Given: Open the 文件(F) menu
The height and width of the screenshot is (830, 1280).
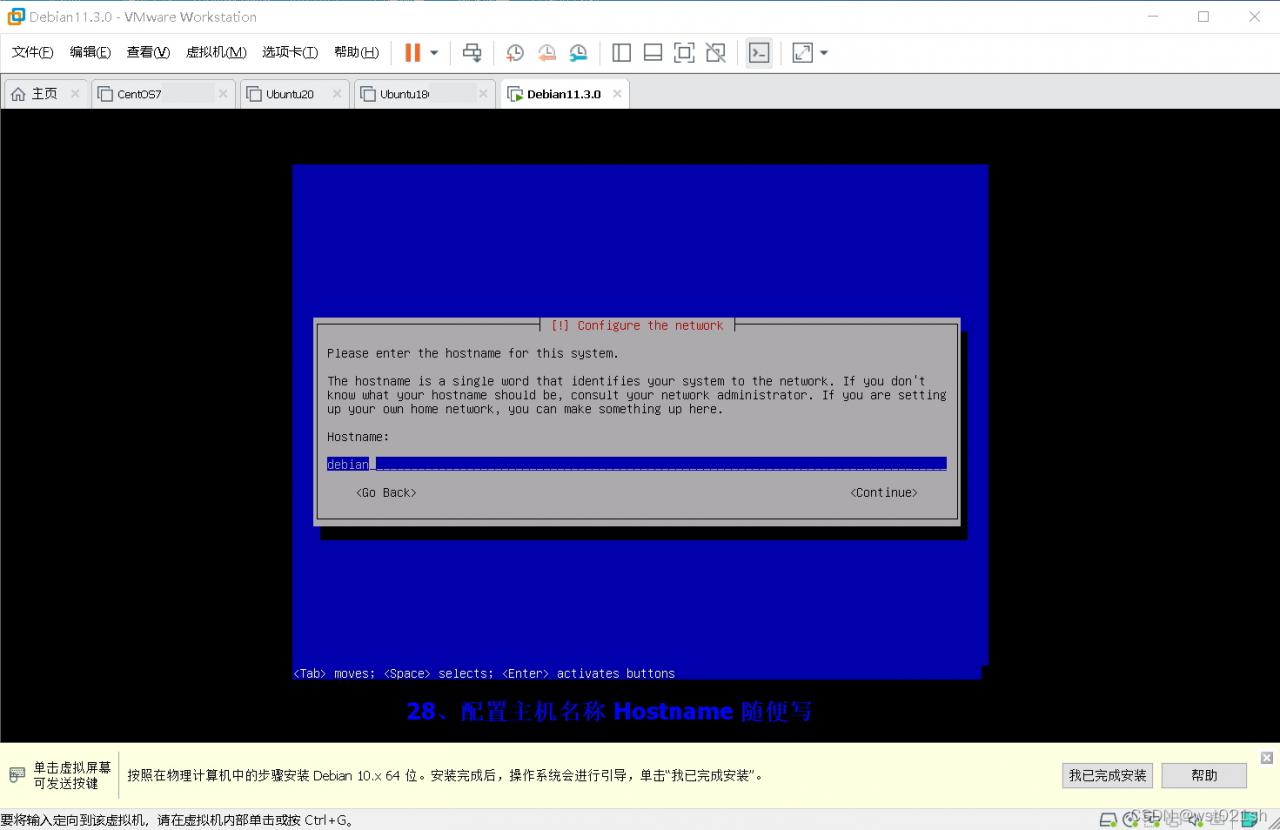Looking at the screenshot, I should coord(32,53).
